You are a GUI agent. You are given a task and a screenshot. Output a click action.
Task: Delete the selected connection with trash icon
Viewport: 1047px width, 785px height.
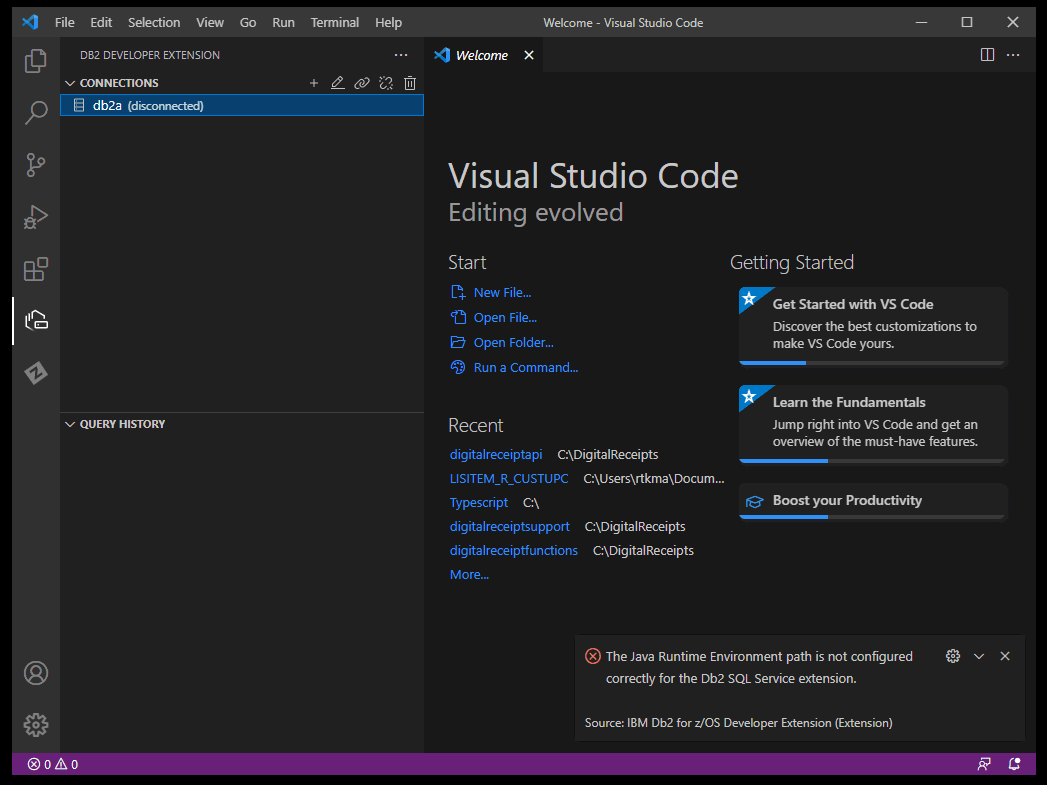click(x=410, y=83)
